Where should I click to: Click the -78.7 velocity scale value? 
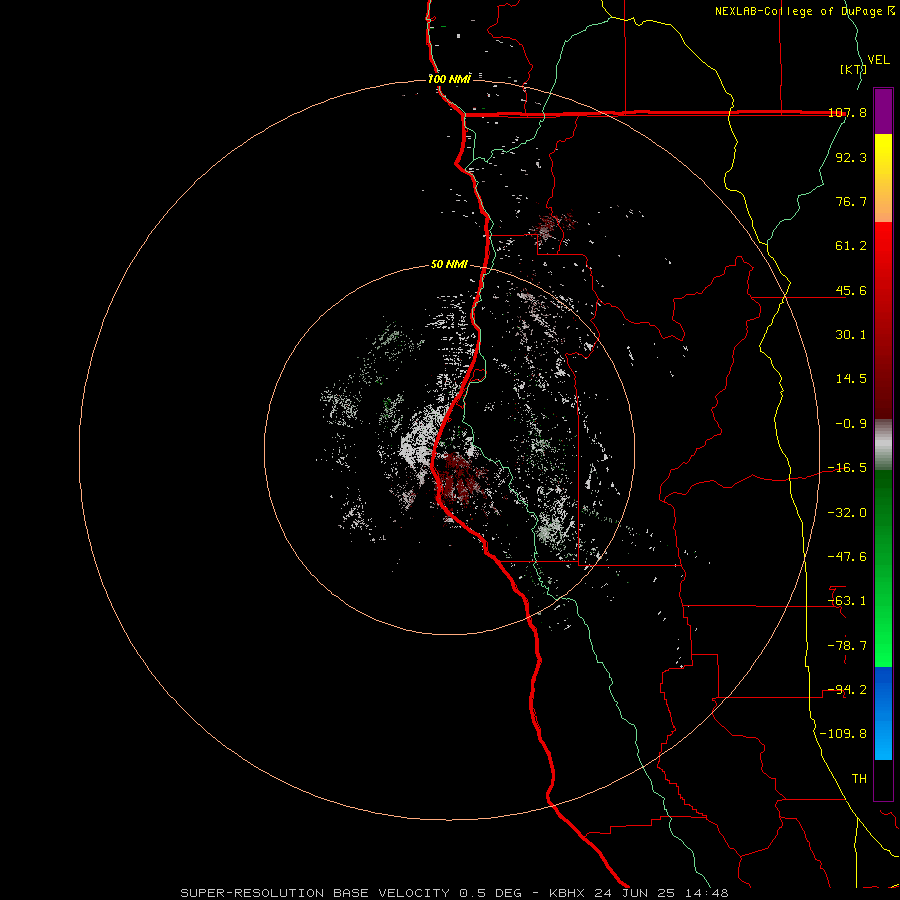point(847,646)
